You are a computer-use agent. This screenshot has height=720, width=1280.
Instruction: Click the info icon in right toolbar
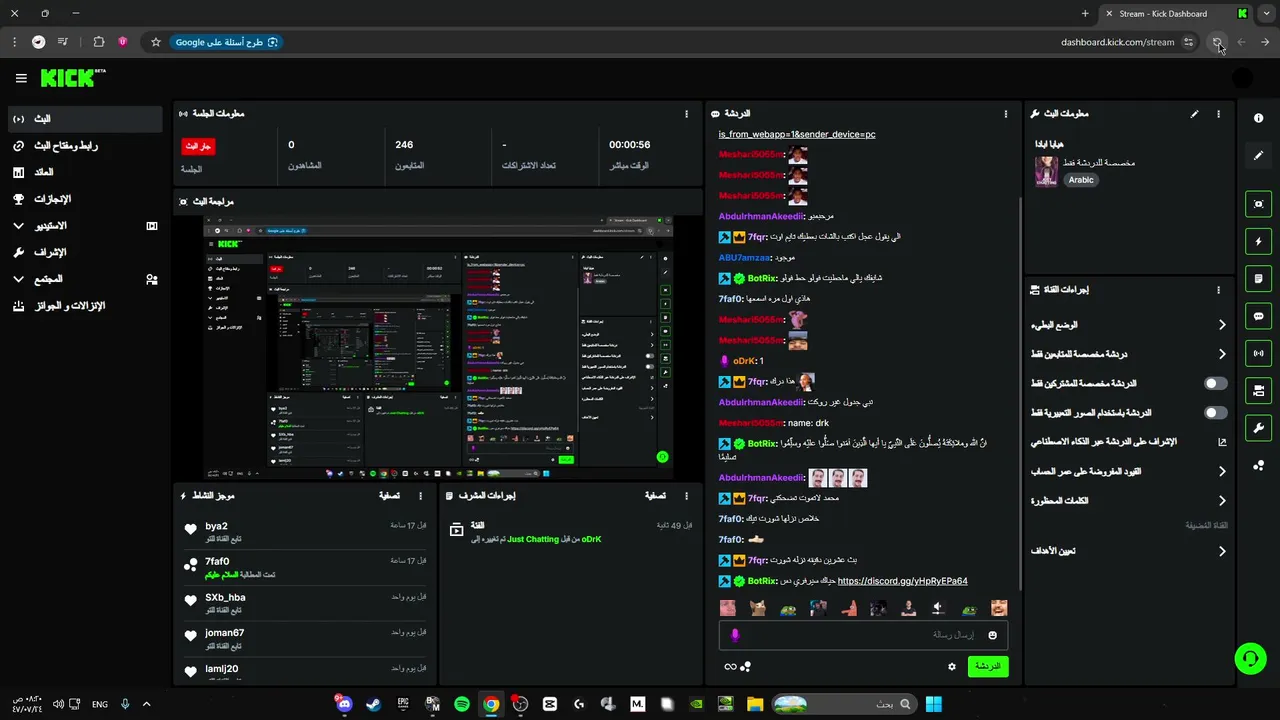point(1258,118)
